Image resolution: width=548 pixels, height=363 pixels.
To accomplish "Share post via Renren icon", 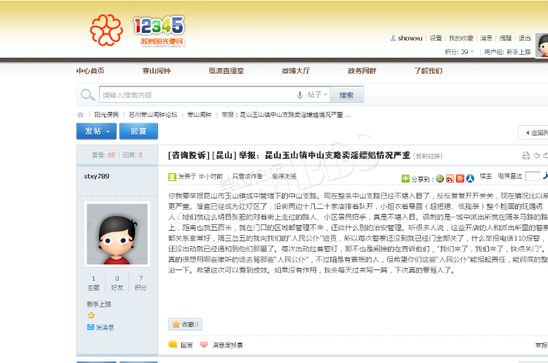I will tap(470, 179).
